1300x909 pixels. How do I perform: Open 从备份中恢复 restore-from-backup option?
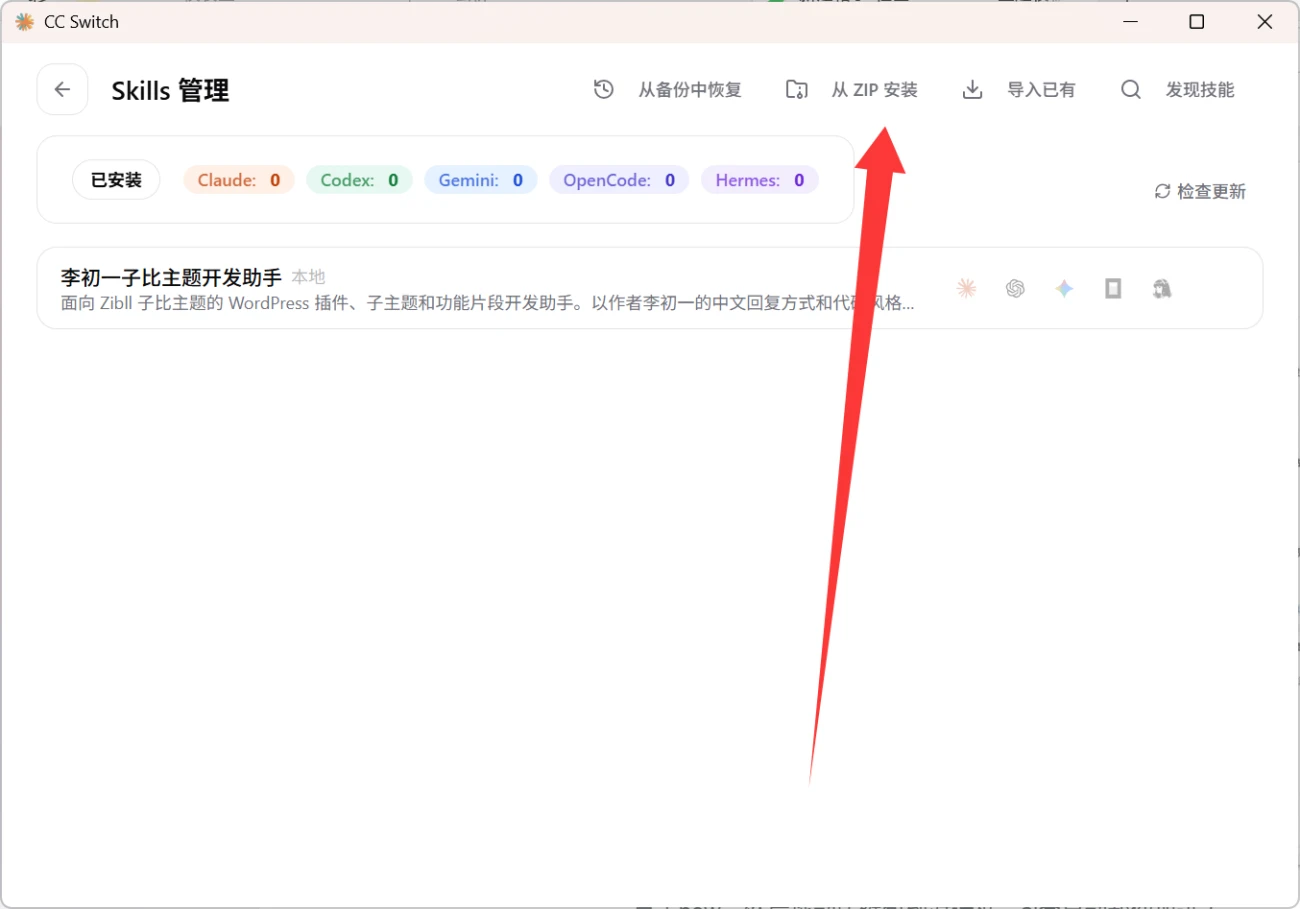pyautogui.click(x=667, y=90)
